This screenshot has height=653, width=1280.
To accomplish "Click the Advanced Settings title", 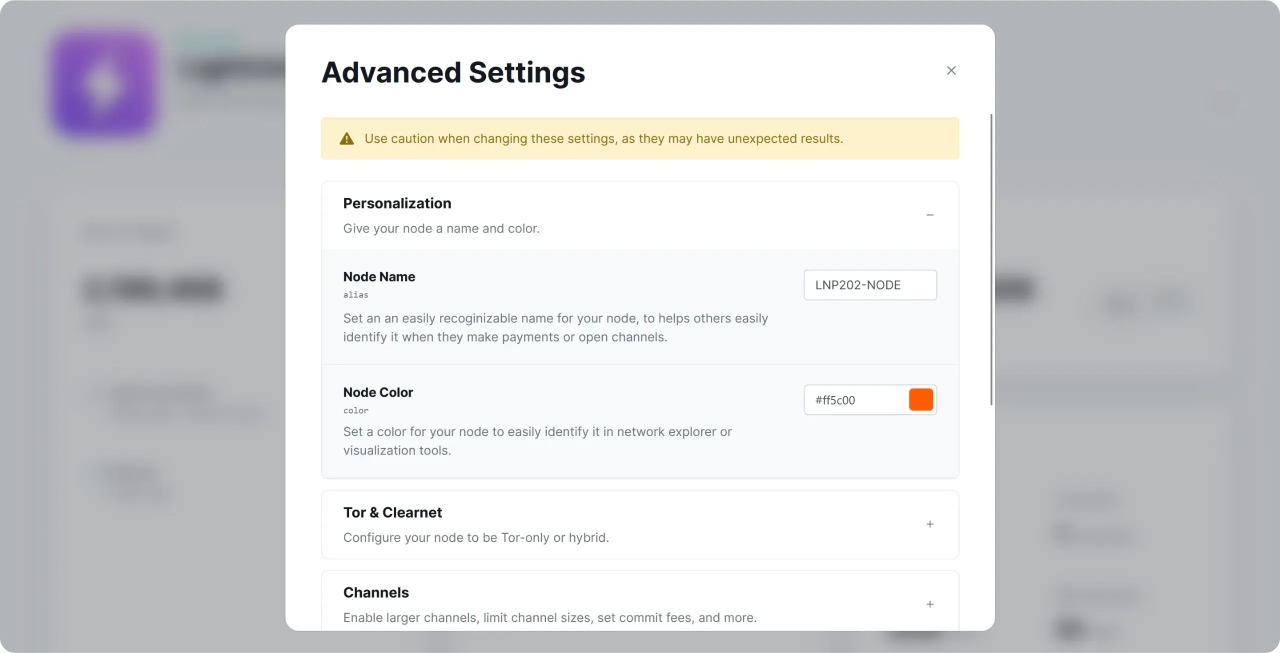I will (453, 72).
